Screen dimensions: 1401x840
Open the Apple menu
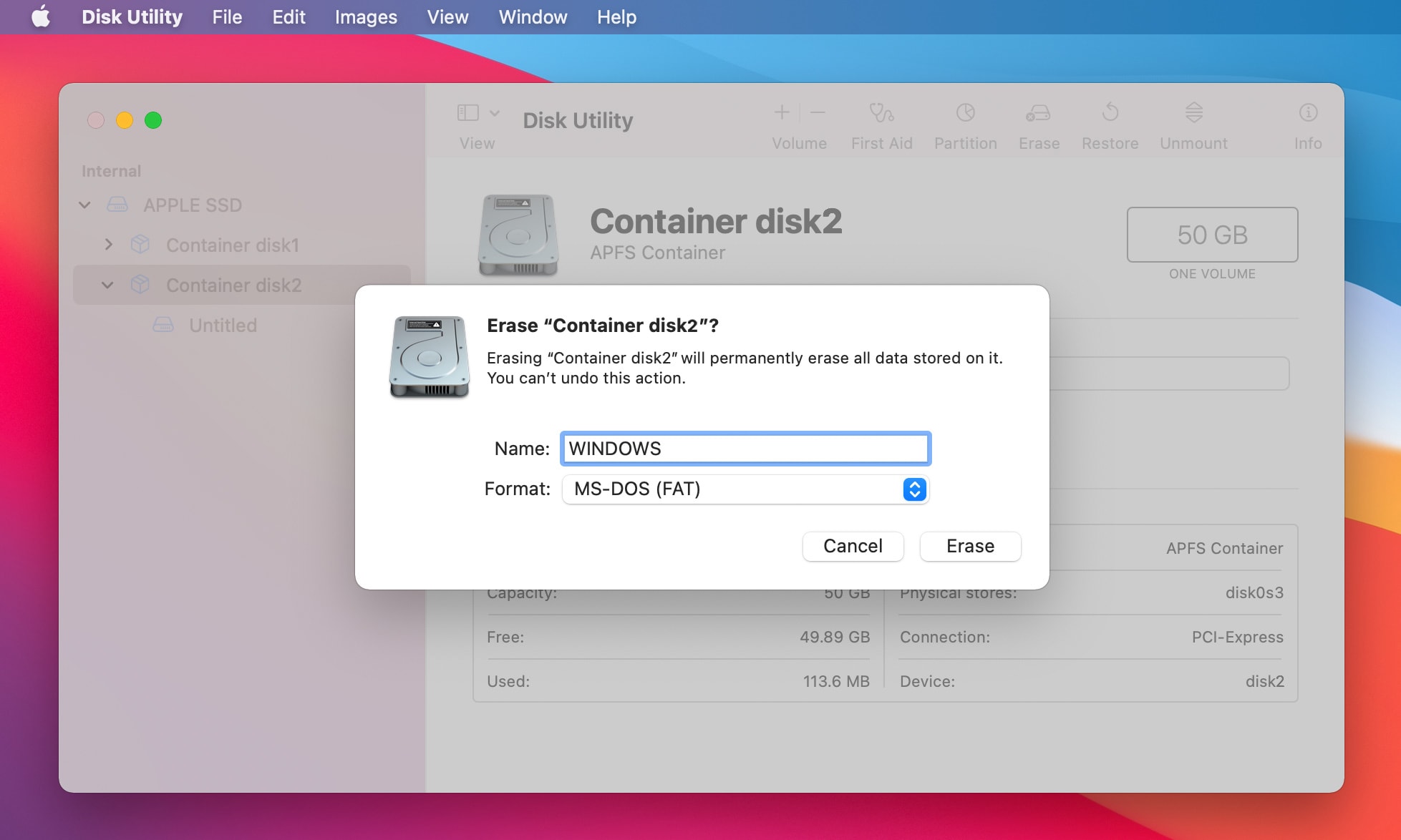click(41, 16)
